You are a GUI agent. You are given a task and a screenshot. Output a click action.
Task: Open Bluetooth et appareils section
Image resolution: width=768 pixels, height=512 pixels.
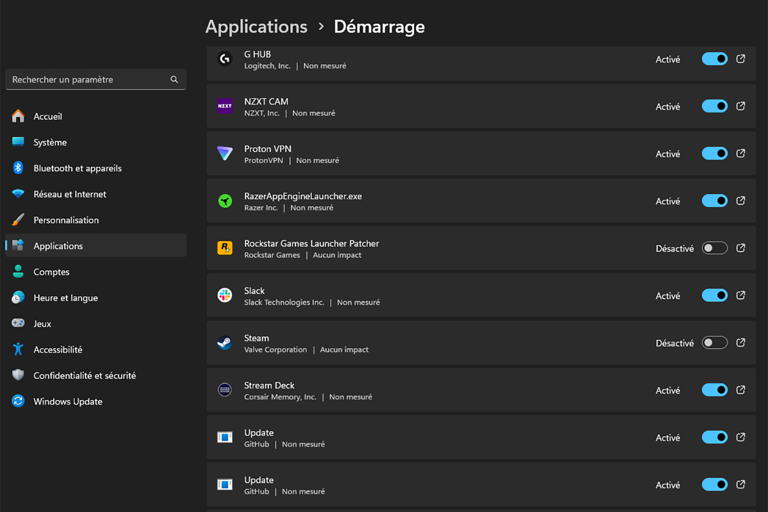96,168
